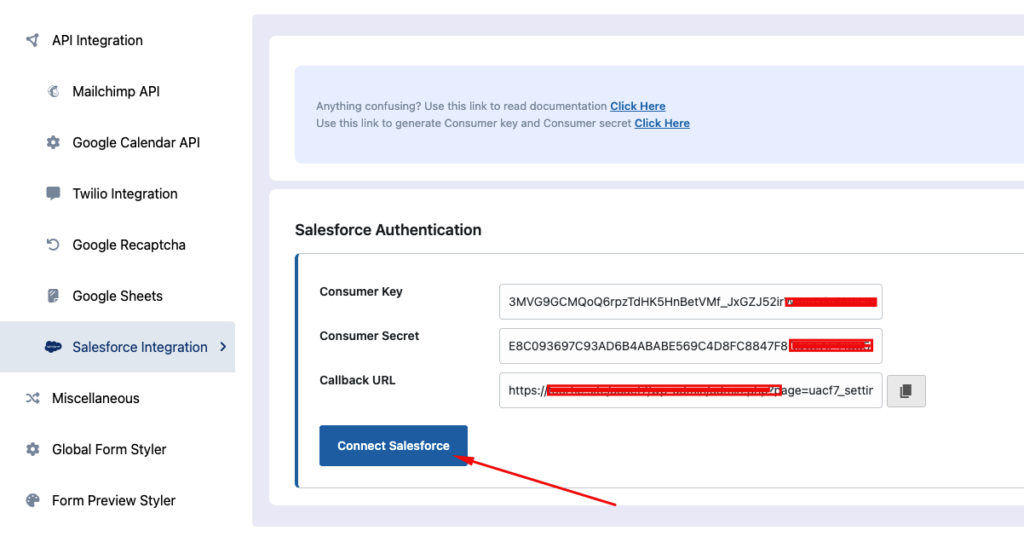Select Google Sheets in the sidebar
This screenshot has height=542, width=1024.
pos(117,296)
